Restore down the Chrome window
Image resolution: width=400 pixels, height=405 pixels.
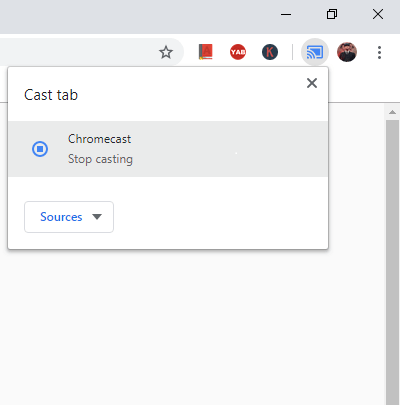coord(332,14)
